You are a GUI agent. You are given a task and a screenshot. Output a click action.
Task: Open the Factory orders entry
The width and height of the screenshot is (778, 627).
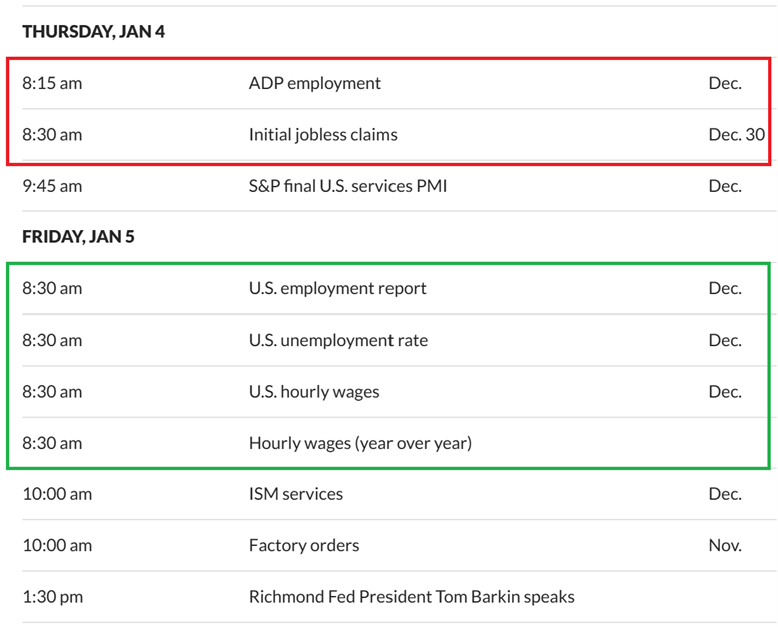(x=304, y=545)
